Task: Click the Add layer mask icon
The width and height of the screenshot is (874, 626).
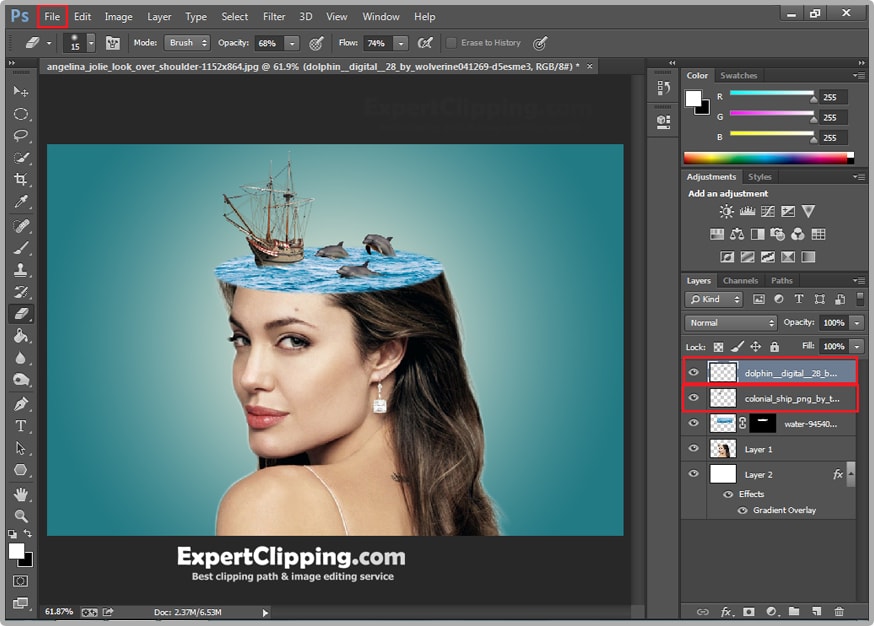Action: (x=749, y=612)
